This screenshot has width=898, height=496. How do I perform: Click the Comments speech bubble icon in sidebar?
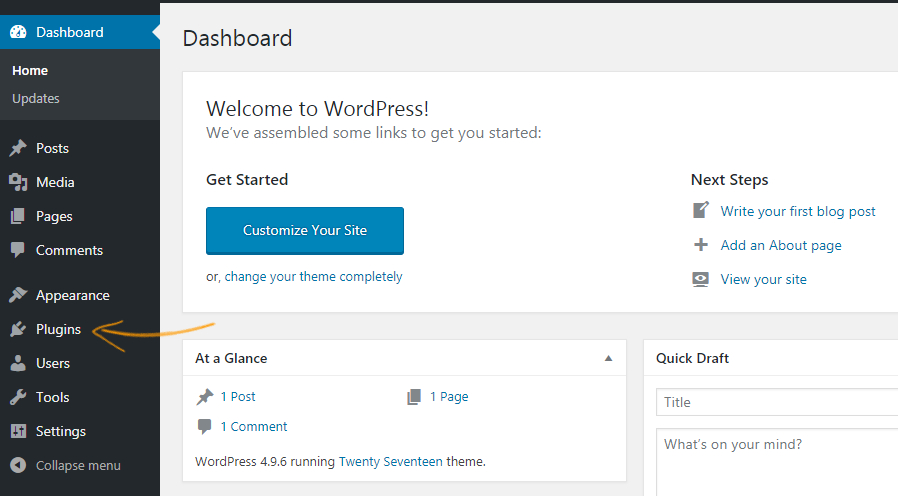18,250
